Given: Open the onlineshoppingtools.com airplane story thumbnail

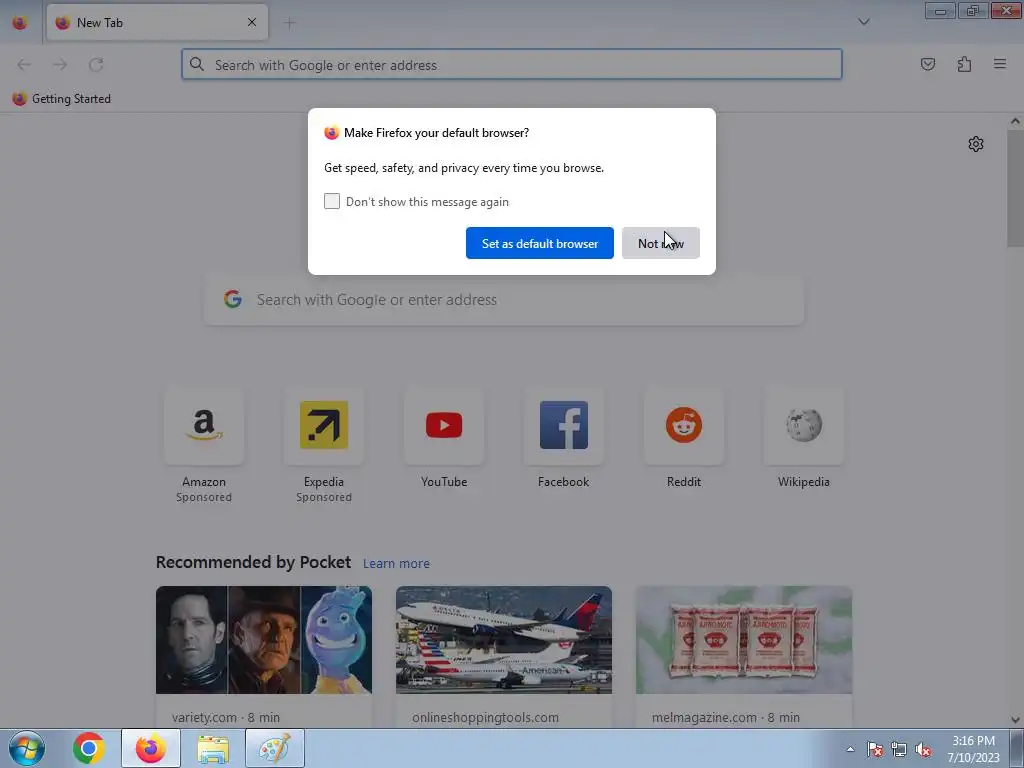Looking at the screenshot, I should 504,640.
